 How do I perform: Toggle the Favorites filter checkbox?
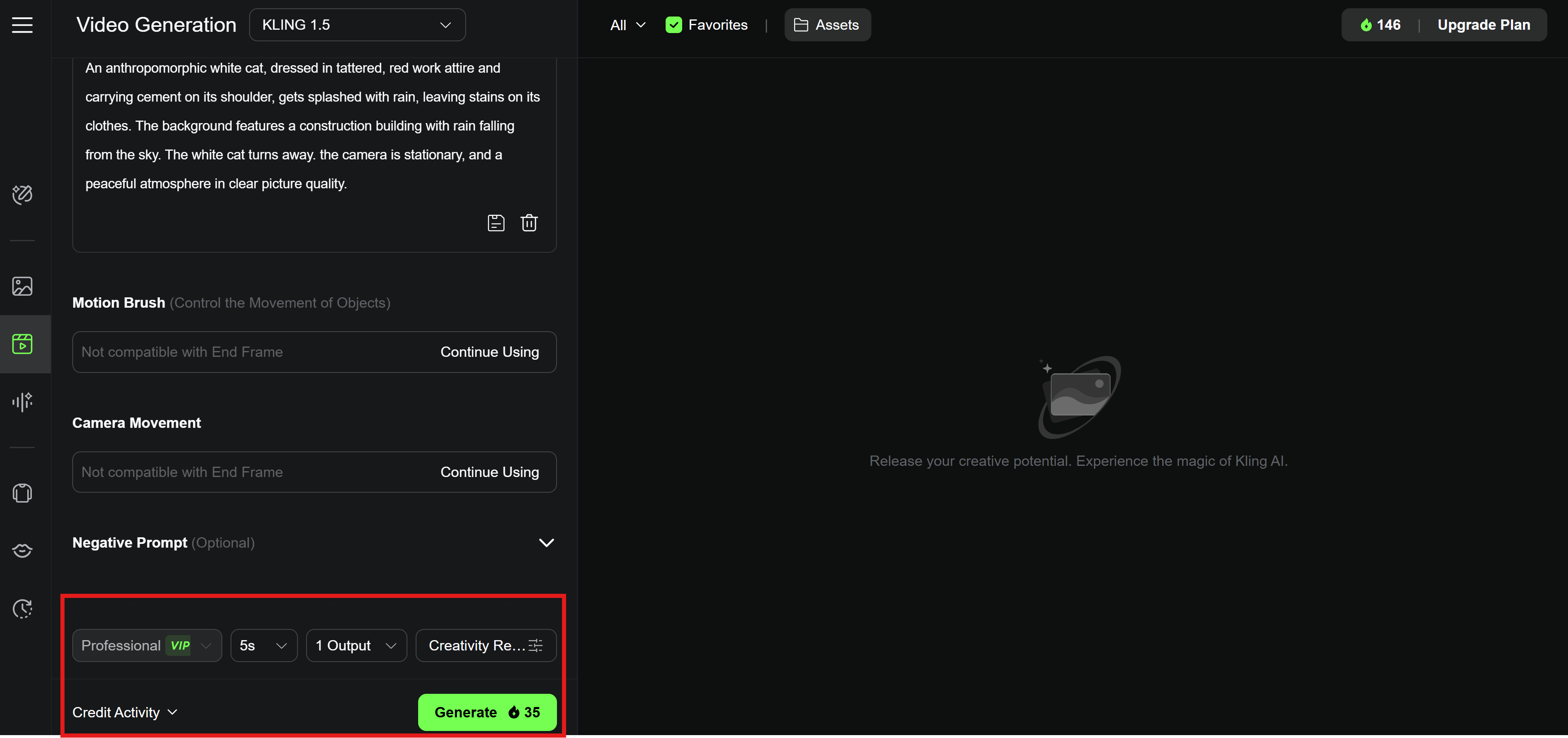pyautogui.click(x=674, y=24)
